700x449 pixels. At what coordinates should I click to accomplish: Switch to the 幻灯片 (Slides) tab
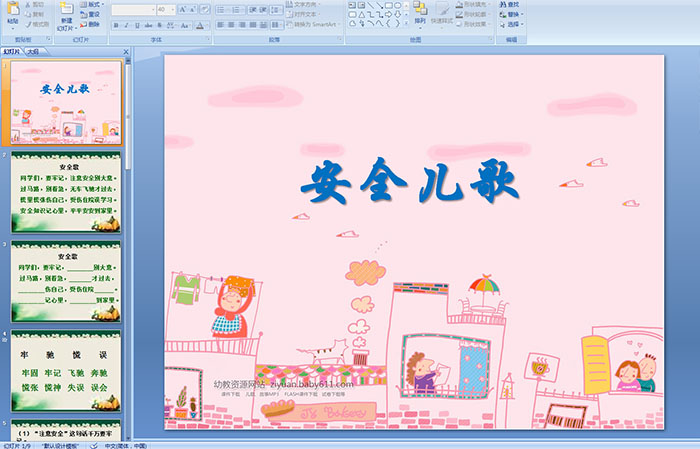(12, 51)
